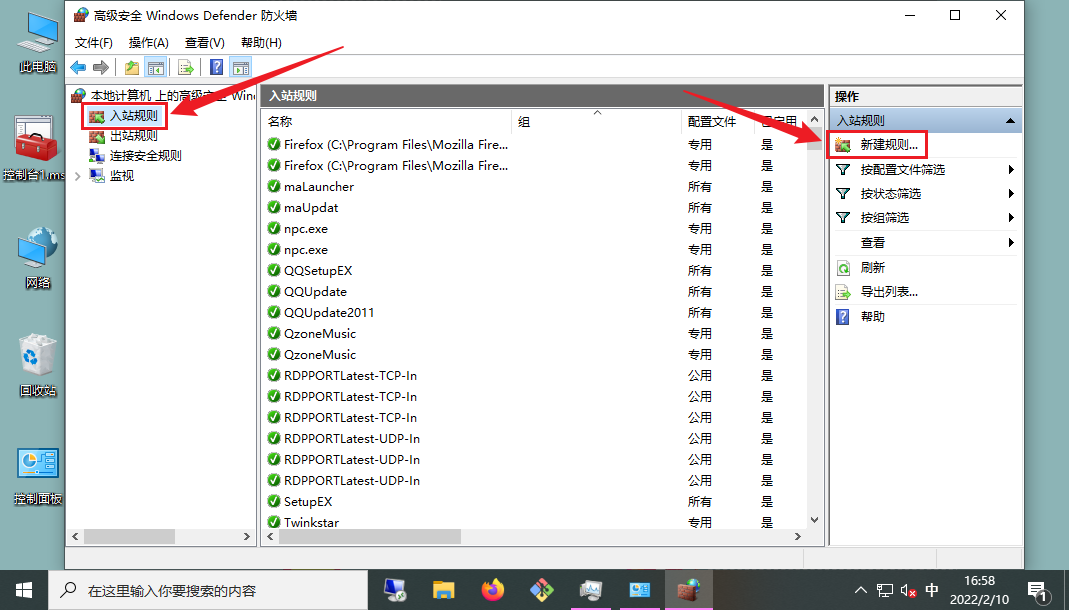Click the Up one level folder icon
This screenshot has width=1069, height=610.
pyautogui.click(x=132, y=67)
